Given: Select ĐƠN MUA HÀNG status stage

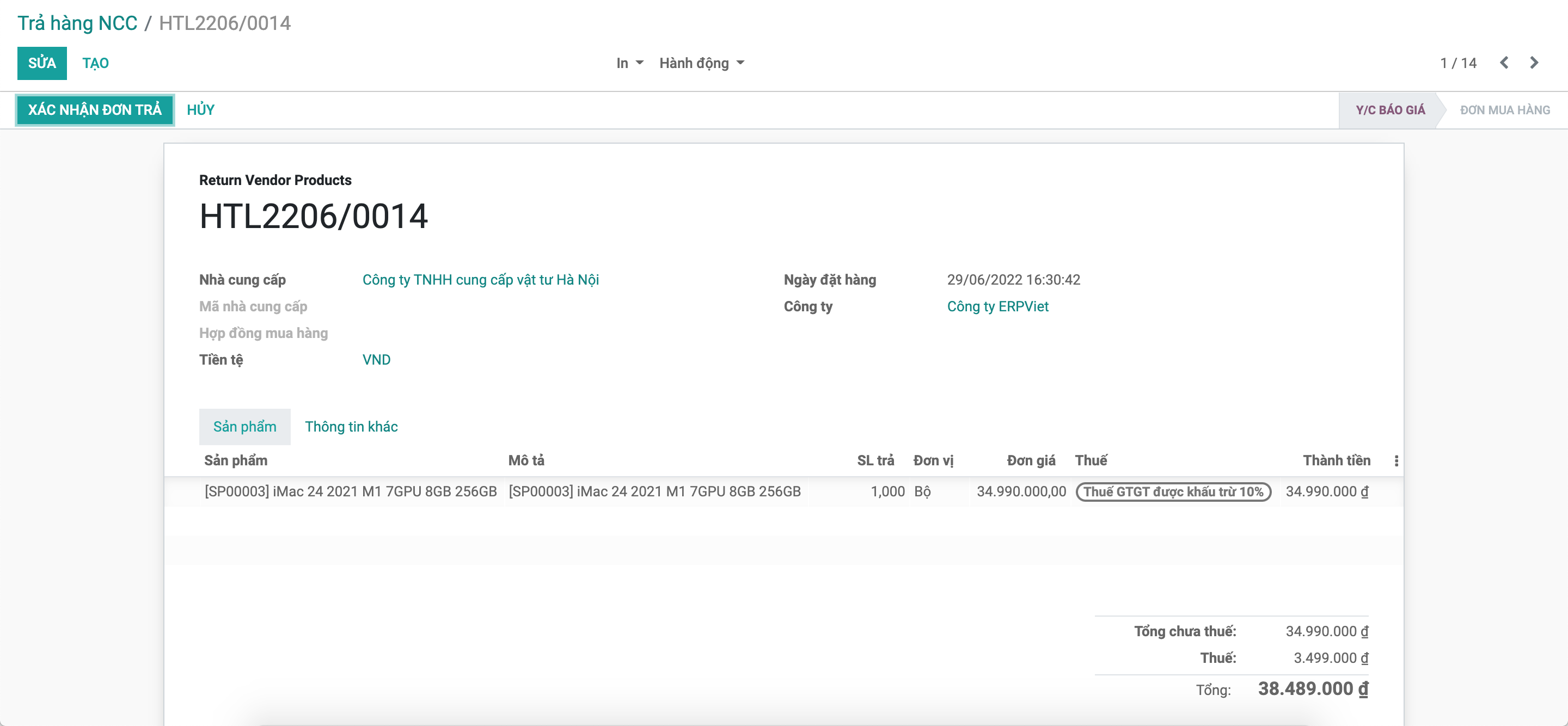Looking at the screenshot, I should pos(1505,109).
